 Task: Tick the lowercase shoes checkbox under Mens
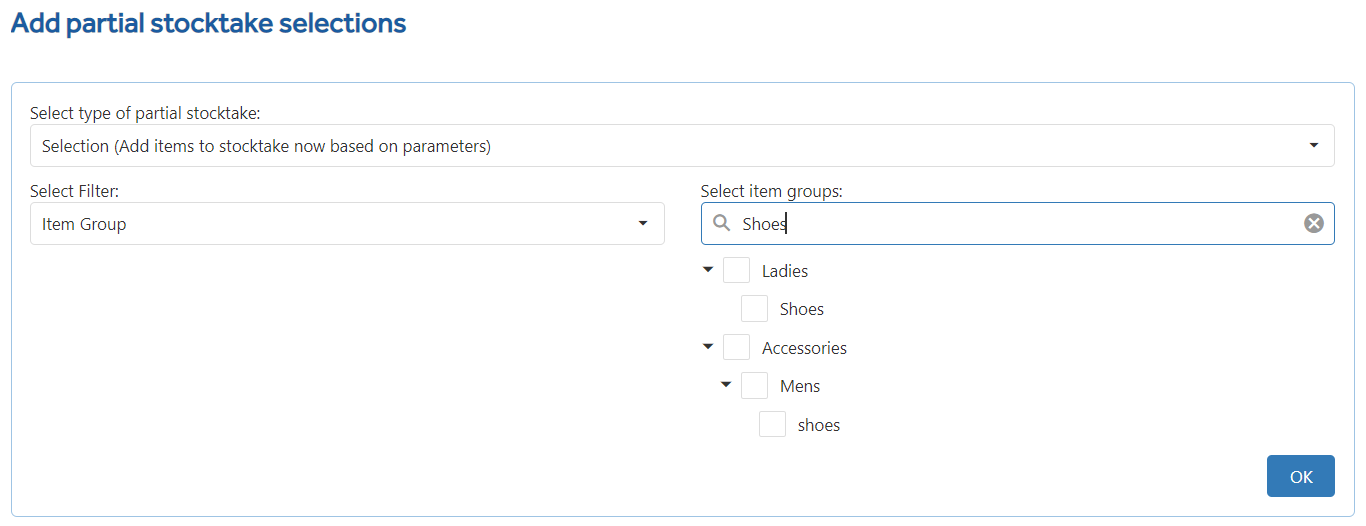point(772,424)
